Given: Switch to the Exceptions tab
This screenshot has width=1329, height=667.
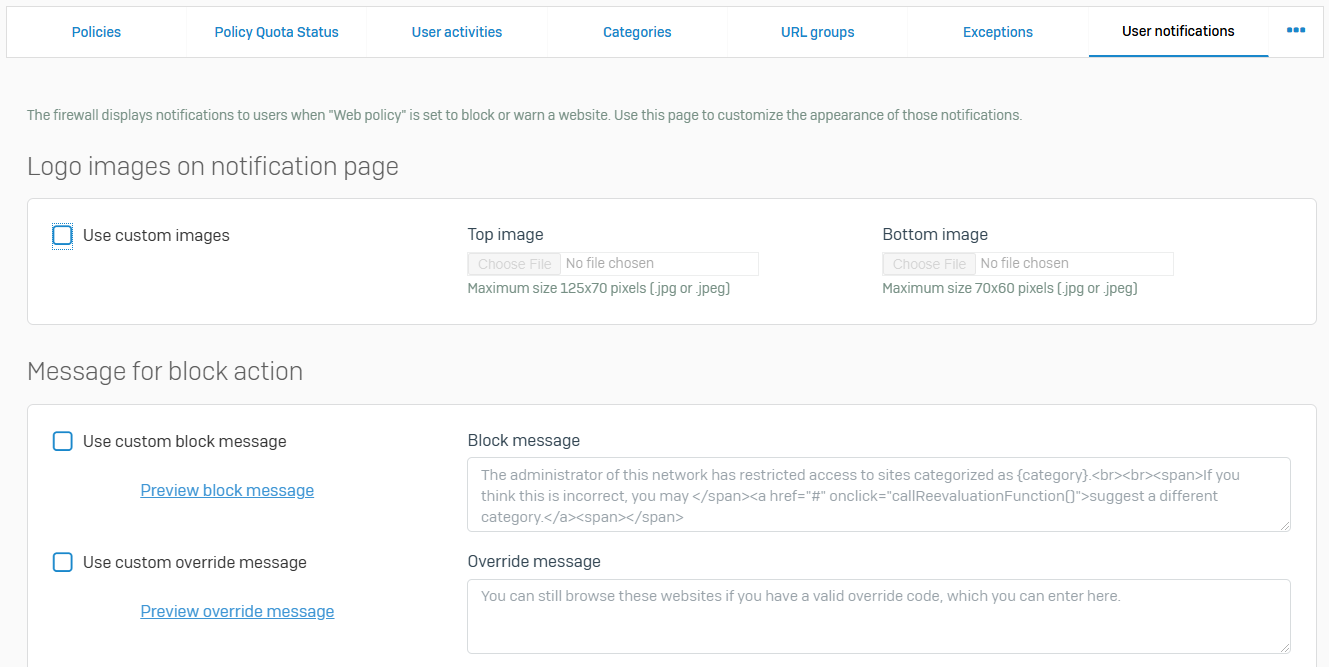Looking at the screenshot, I should point(997,32).
